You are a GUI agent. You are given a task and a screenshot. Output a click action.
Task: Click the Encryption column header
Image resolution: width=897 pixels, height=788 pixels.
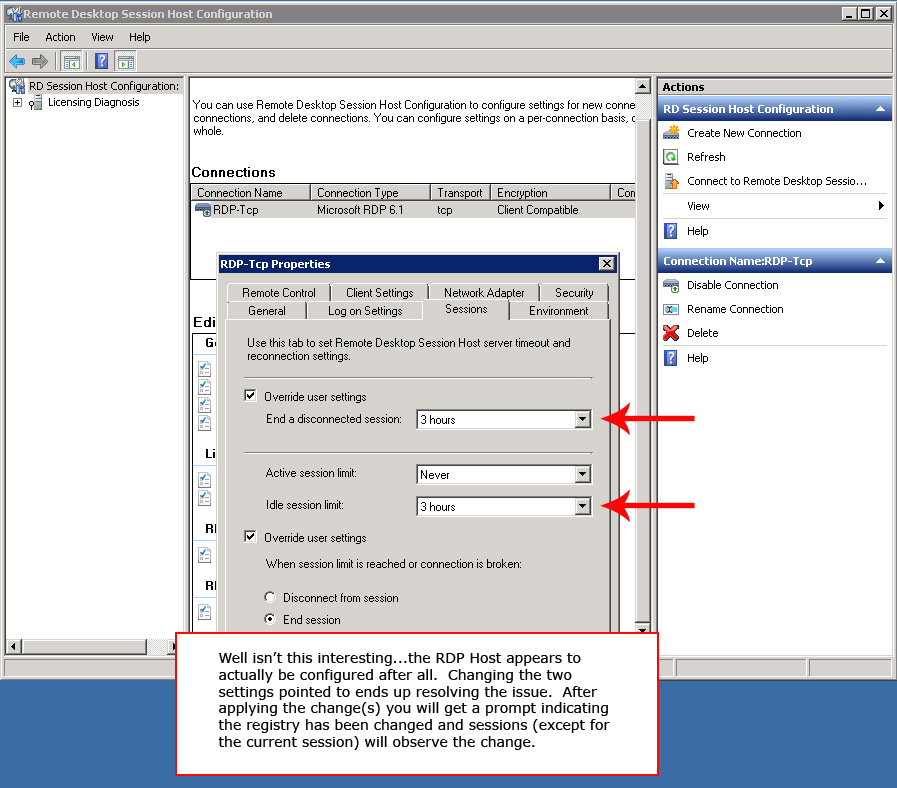click(551, 193)
